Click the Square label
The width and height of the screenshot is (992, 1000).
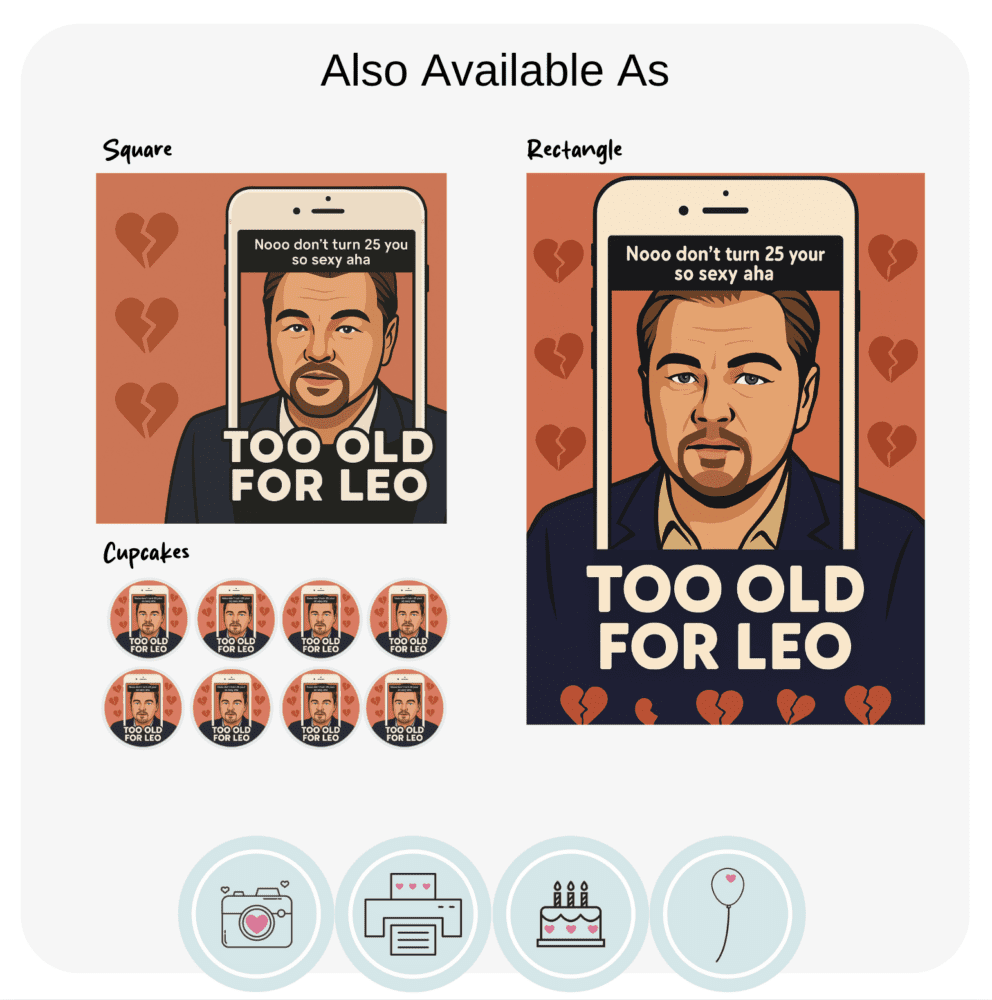(x=137, y=150)
